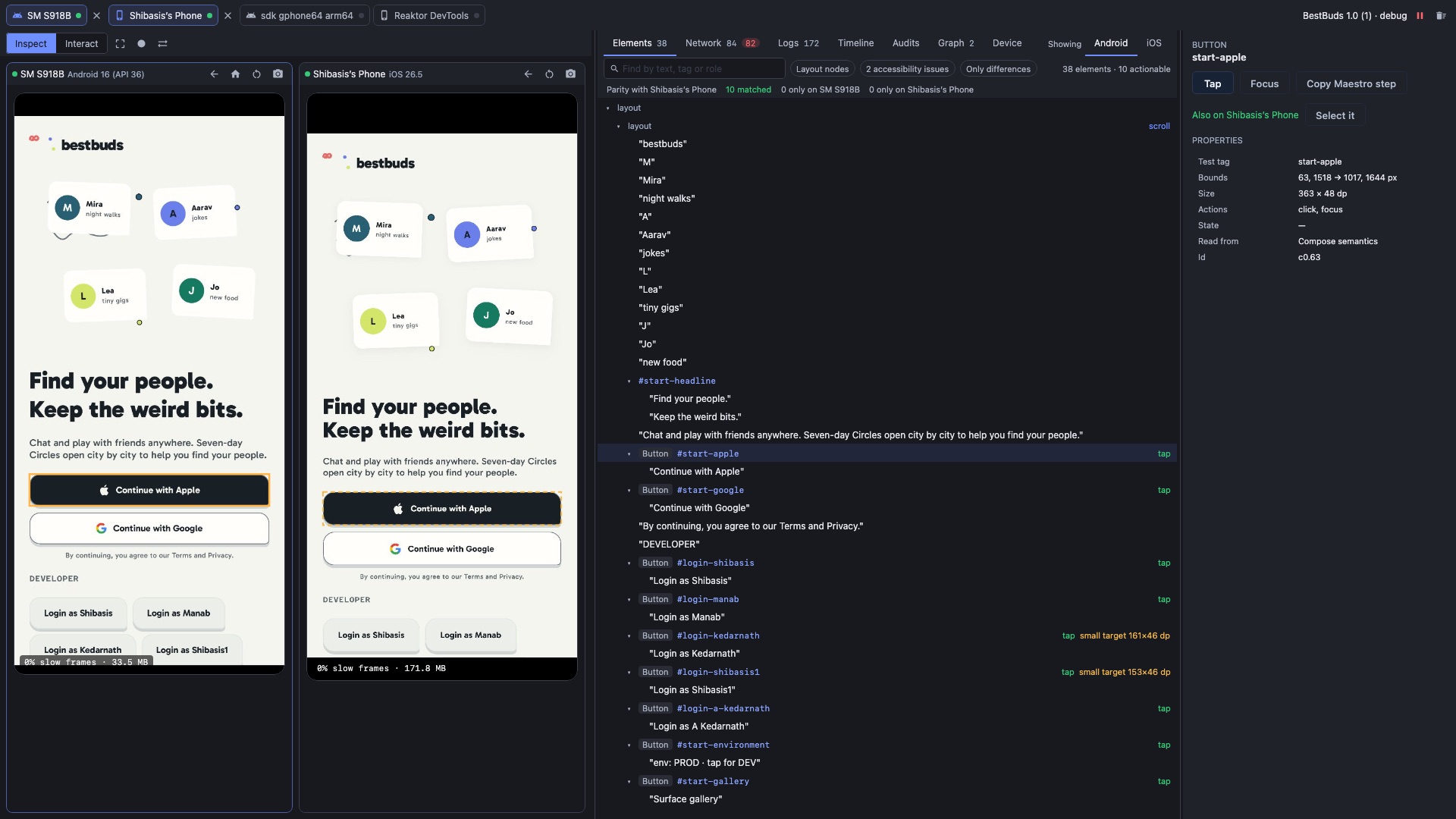
Task: Show the Android element tree
Action: pyautogui.click(x=1110, y=43)
